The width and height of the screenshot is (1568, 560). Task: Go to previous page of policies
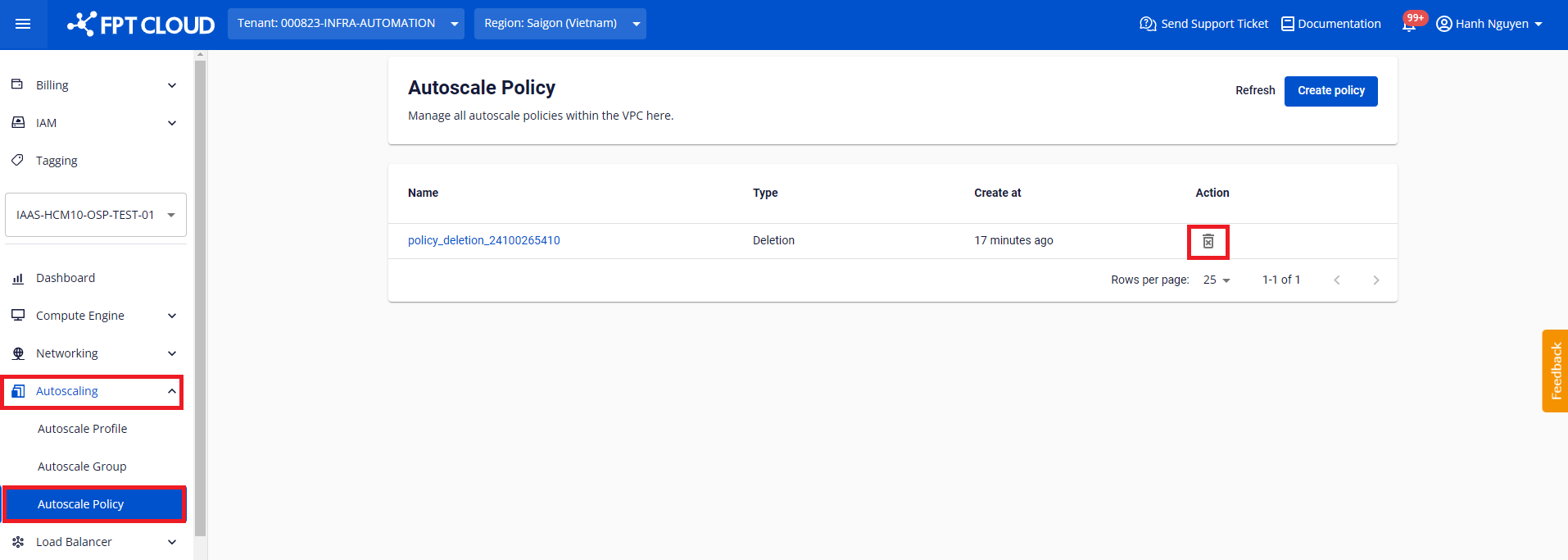point(1336,280)
